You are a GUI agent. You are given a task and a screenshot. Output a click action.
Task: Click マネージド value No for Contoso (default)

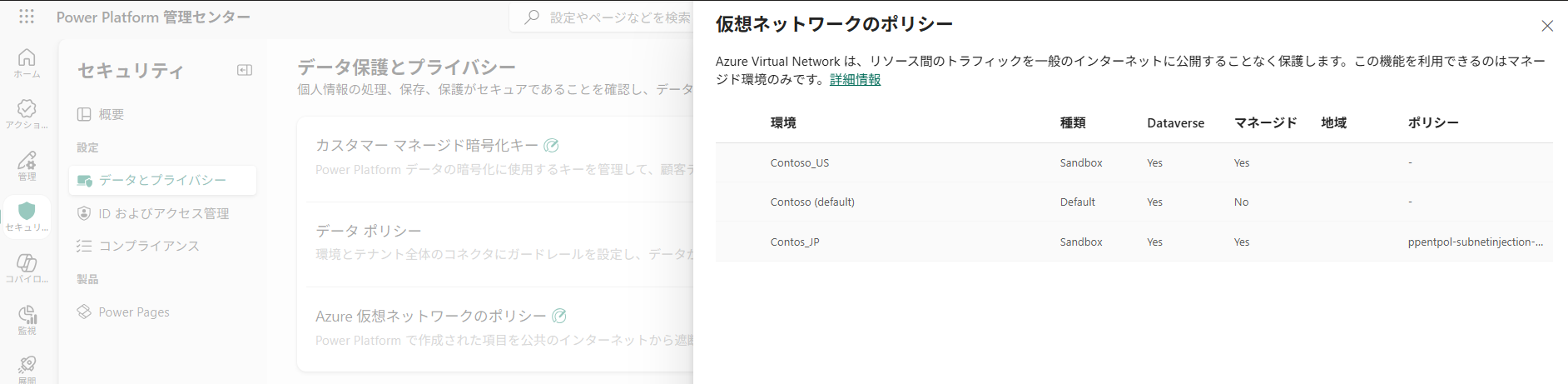1241,202
